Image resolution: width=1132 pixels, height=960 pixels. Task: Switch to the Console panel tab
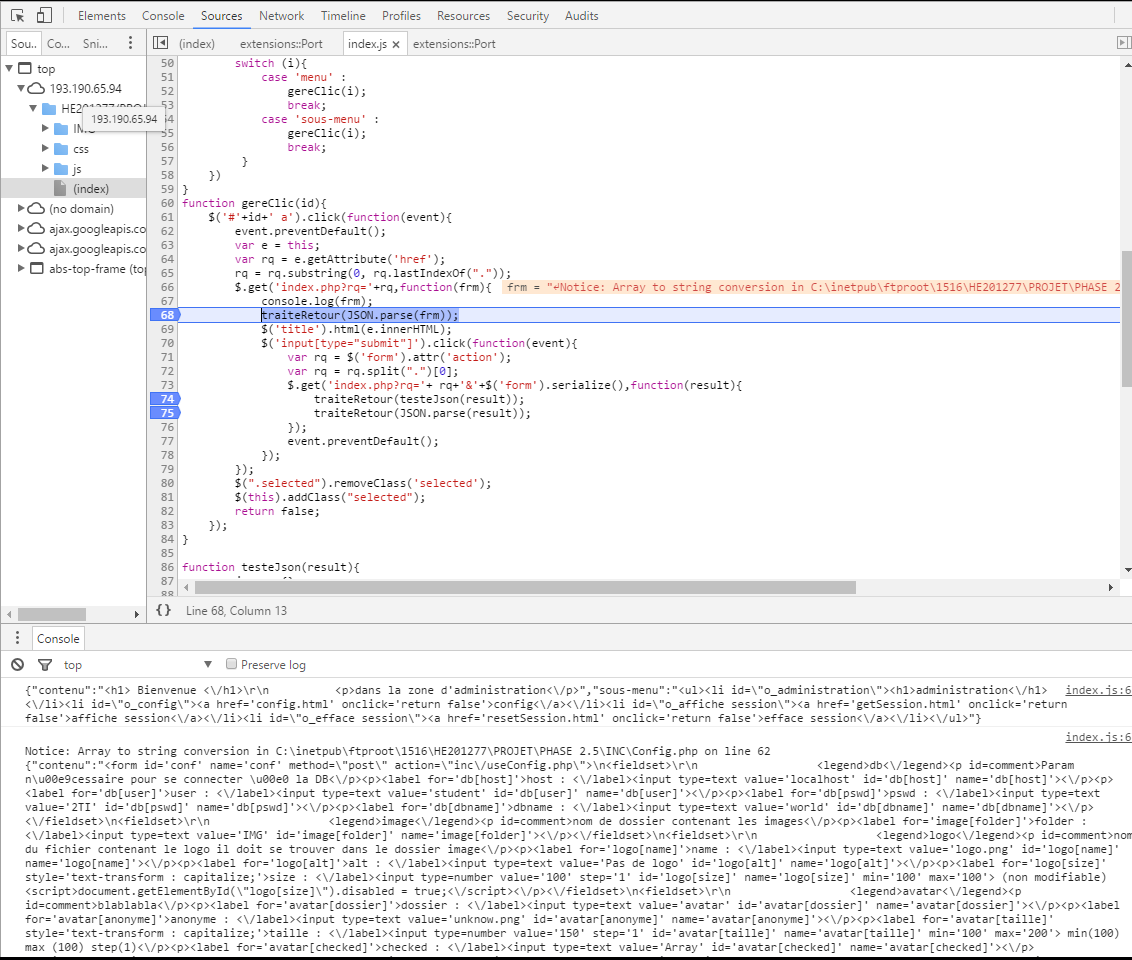pyautogui.click(x=163, y=15)
